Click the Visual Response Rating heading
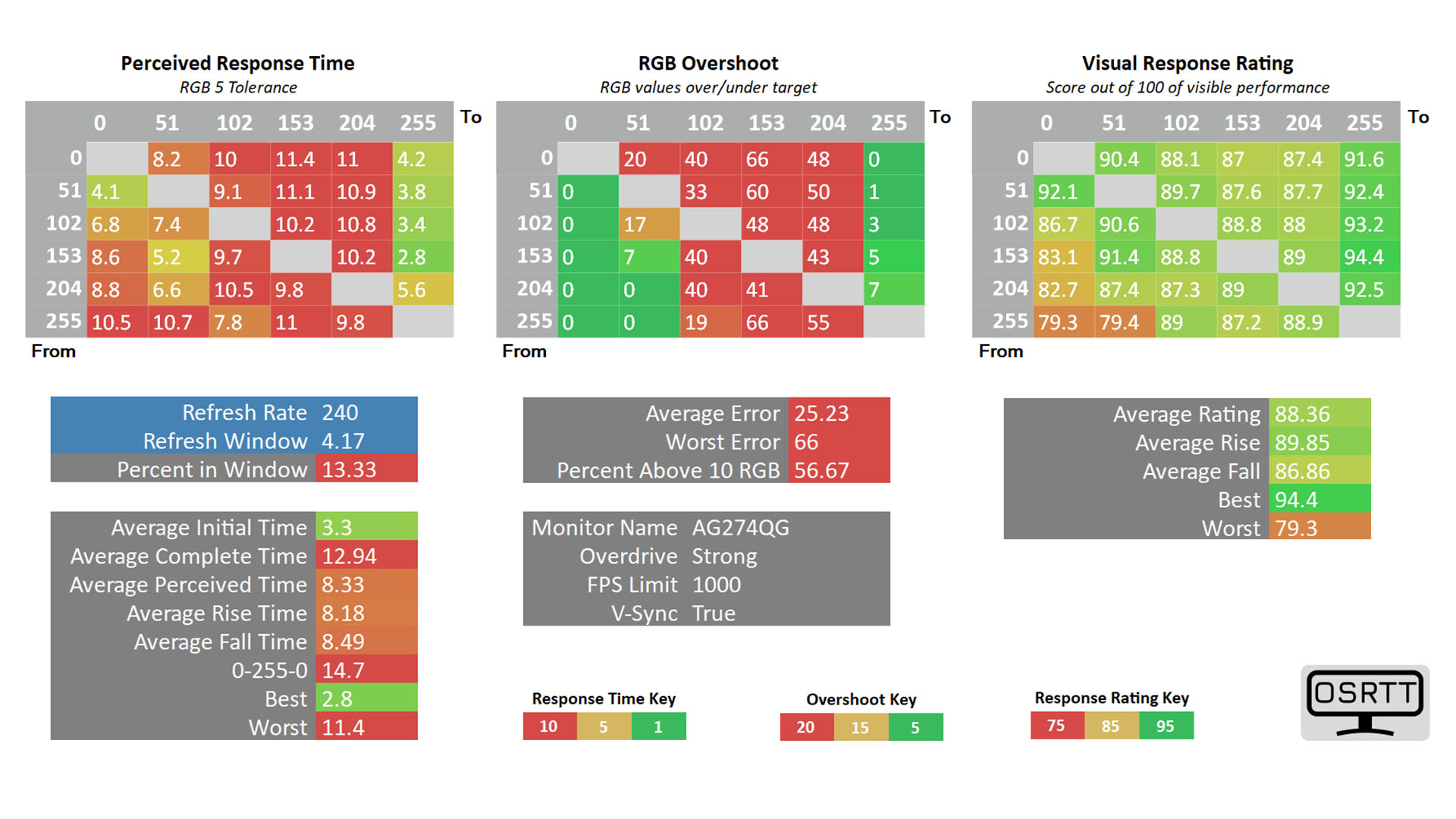This screenshot has height=819, width=1456. (x=1187, y=64)
